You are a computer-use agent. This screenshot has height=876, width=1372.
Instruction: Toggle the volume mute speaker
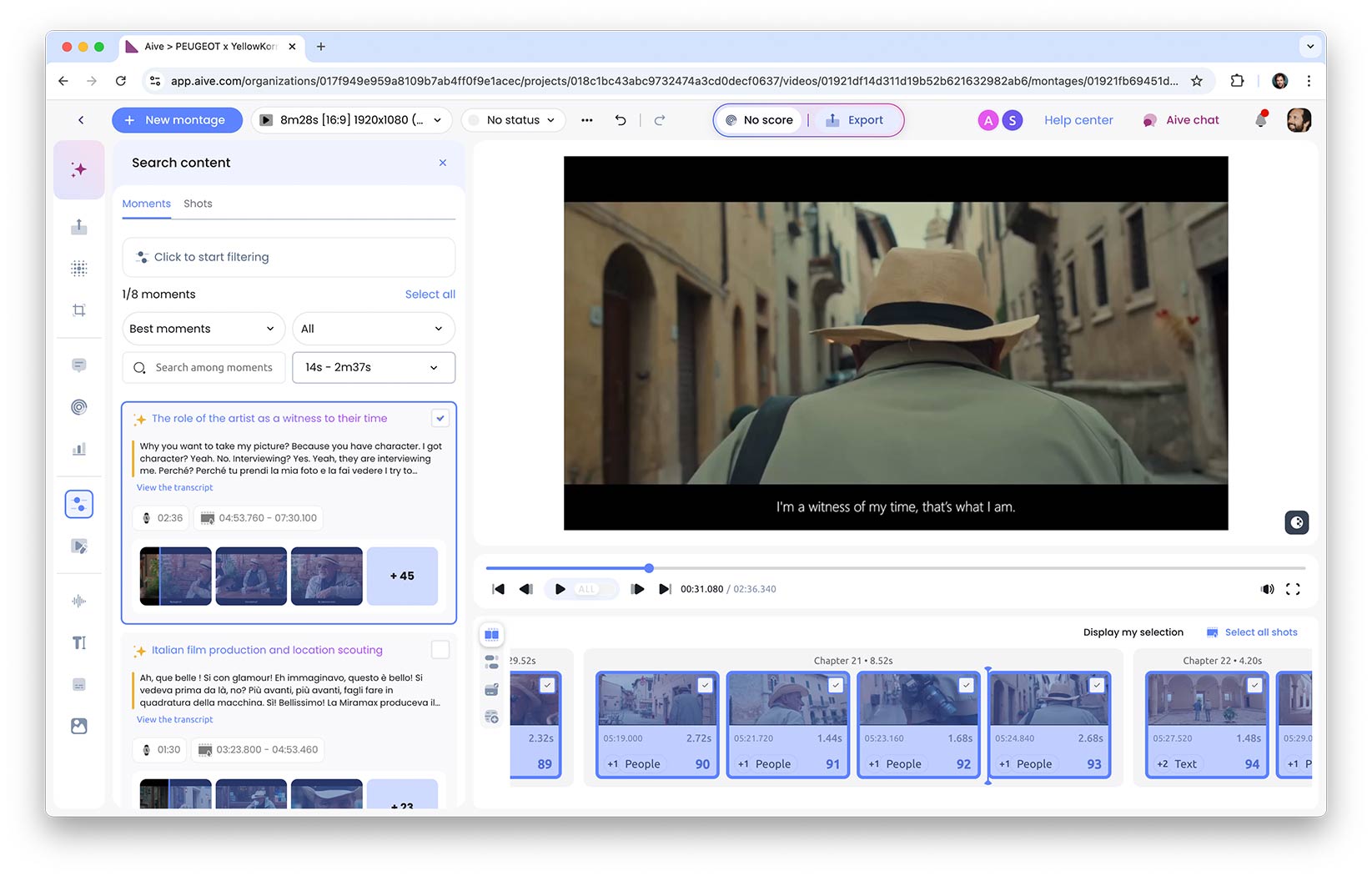(x=1268, y=589)
